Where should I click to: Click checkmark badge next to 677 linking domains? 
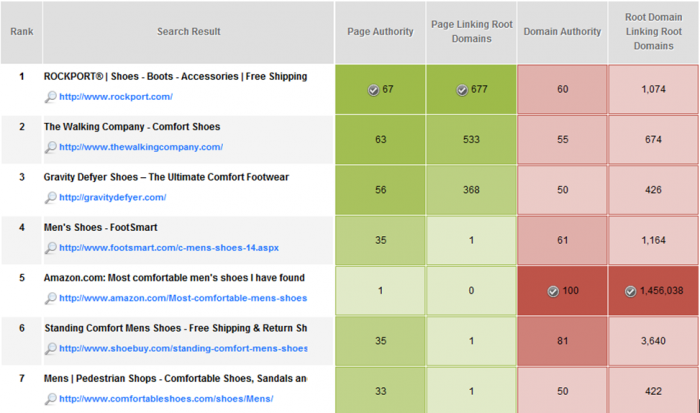point(462,90)
